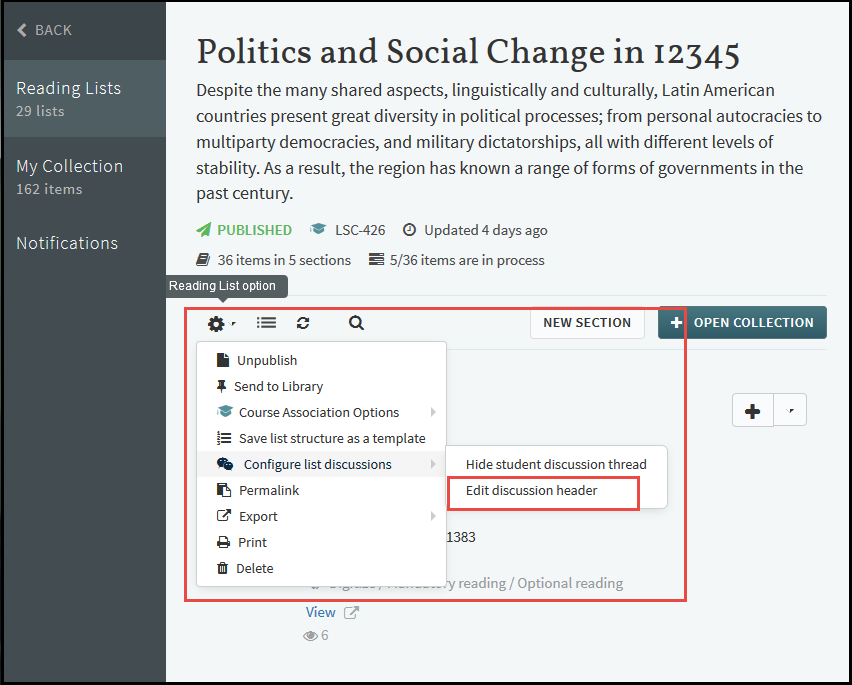Click the refresh arrows icon
Screen dimensions: 852x685
click(x=303, y=323)
